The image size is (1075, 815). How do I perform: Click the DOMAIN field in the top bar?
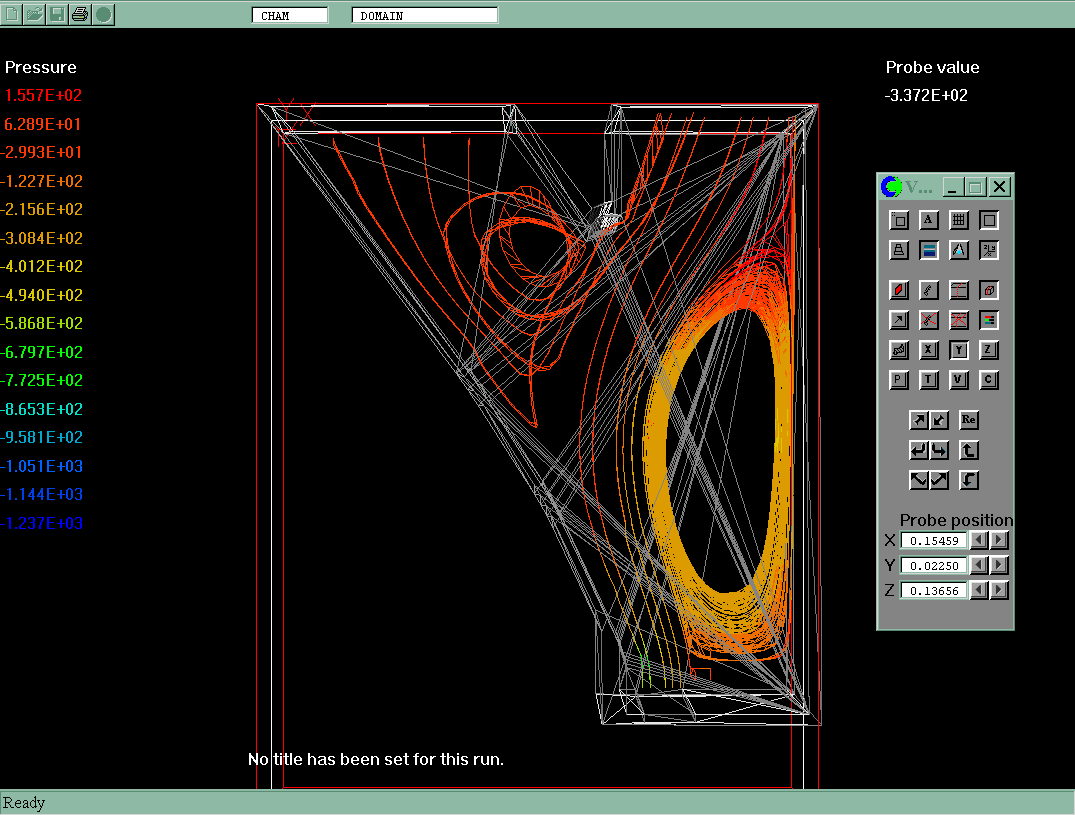424,16
